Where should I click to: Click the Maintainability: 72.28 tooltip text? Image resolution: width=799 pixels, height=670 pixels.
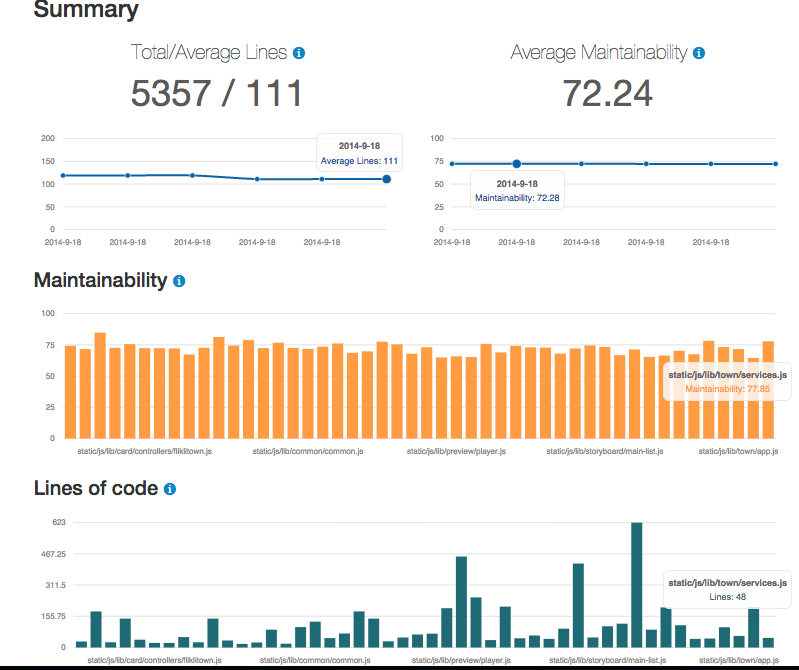(517, 198)
